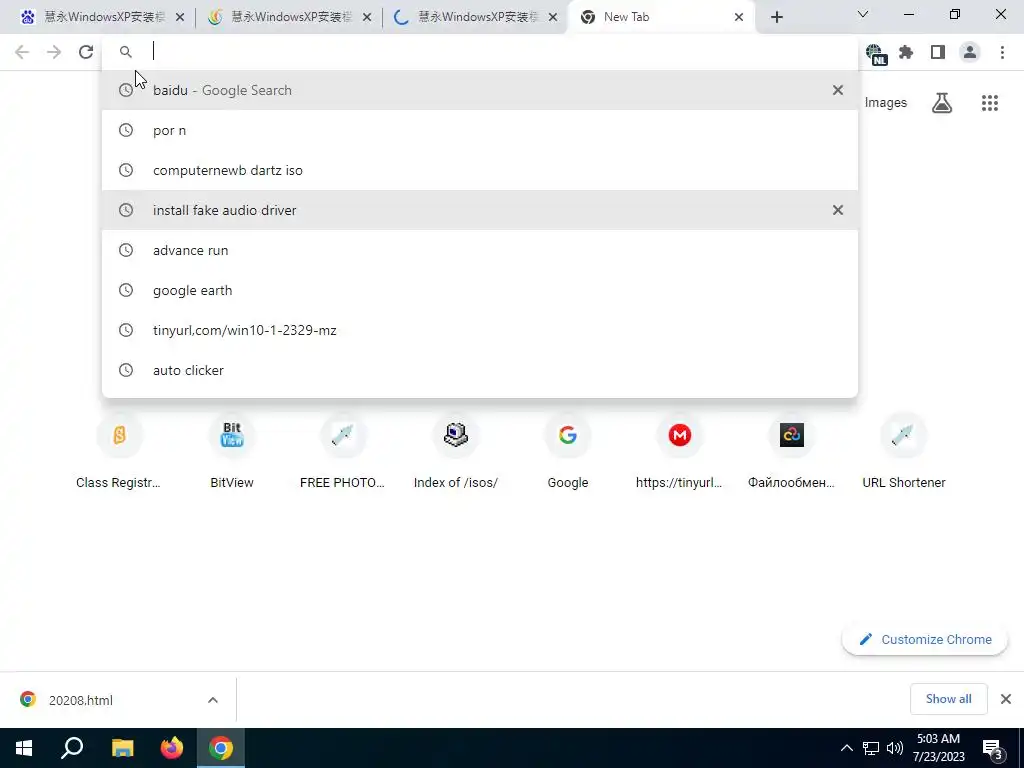Open the Windows Start menu

(24, 748)
